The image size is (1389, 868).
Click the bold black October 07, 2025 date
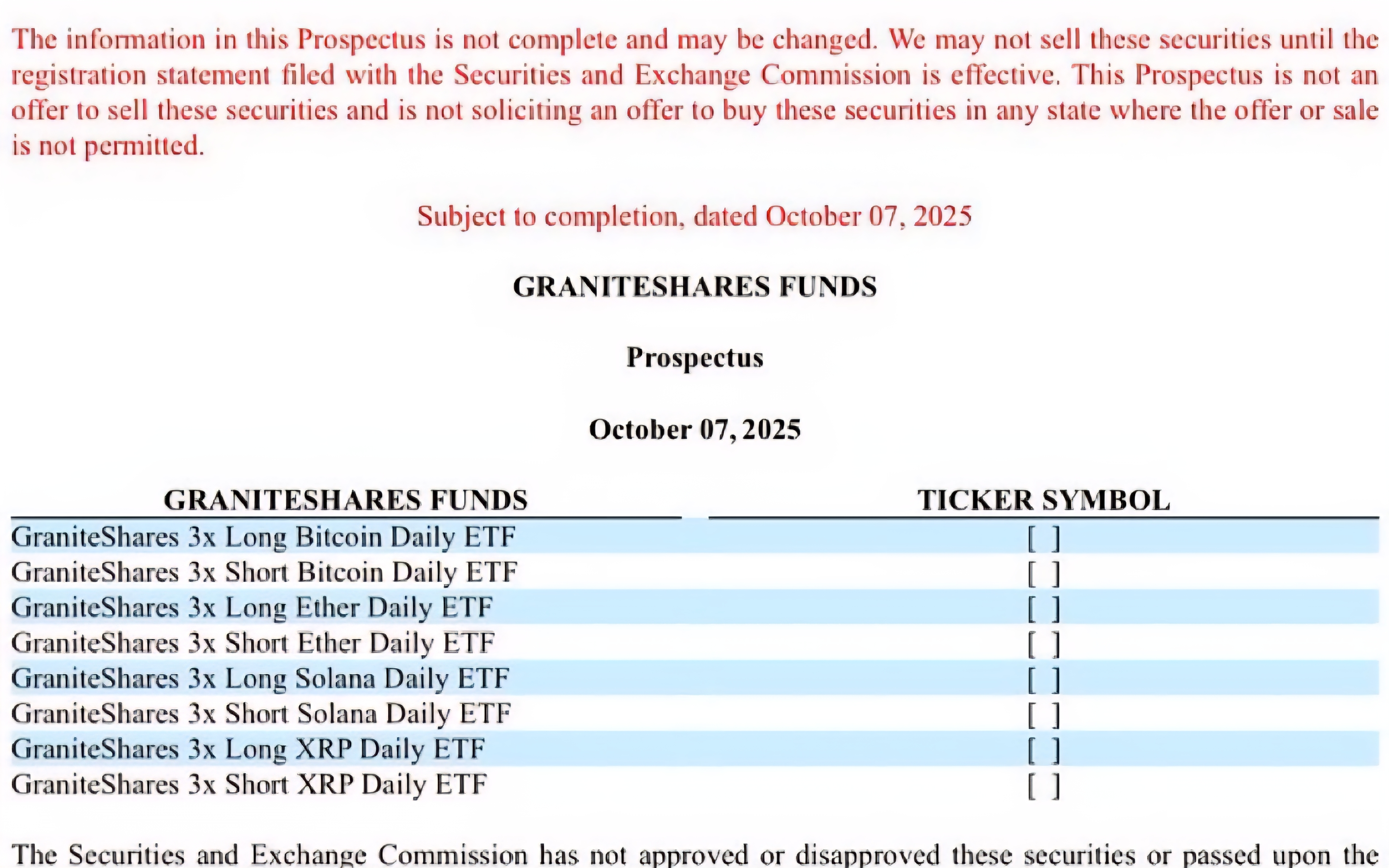(694, 429)
